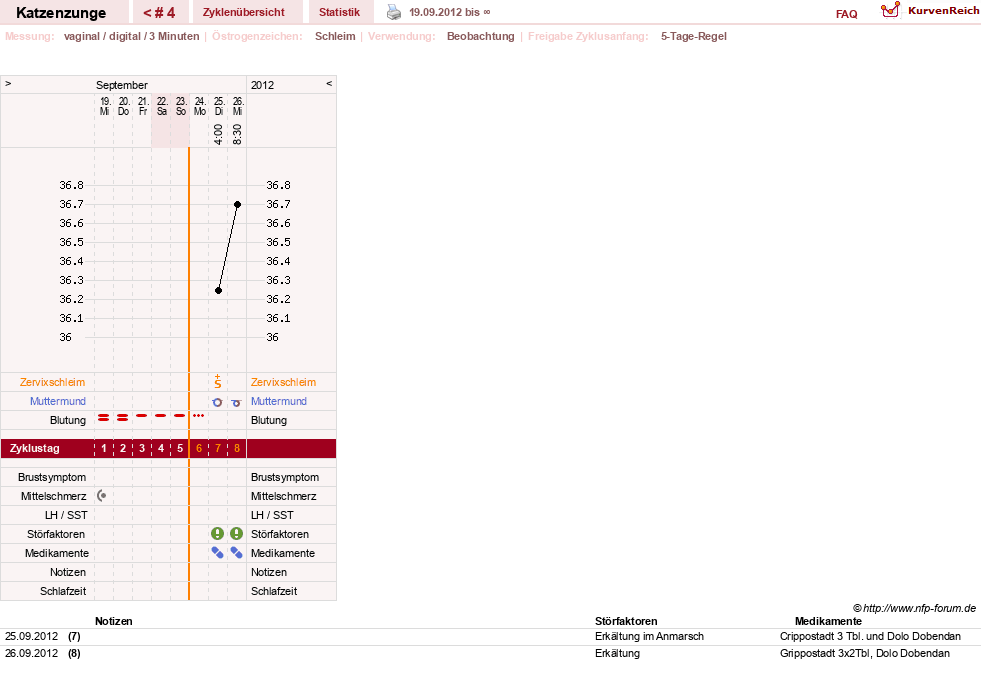Click 'Grippostadt 3x2Tbl, Dolo Dobendan' entry
This screenshot has height=680, width=981.
pyautogui.click(x=865, y=653)
